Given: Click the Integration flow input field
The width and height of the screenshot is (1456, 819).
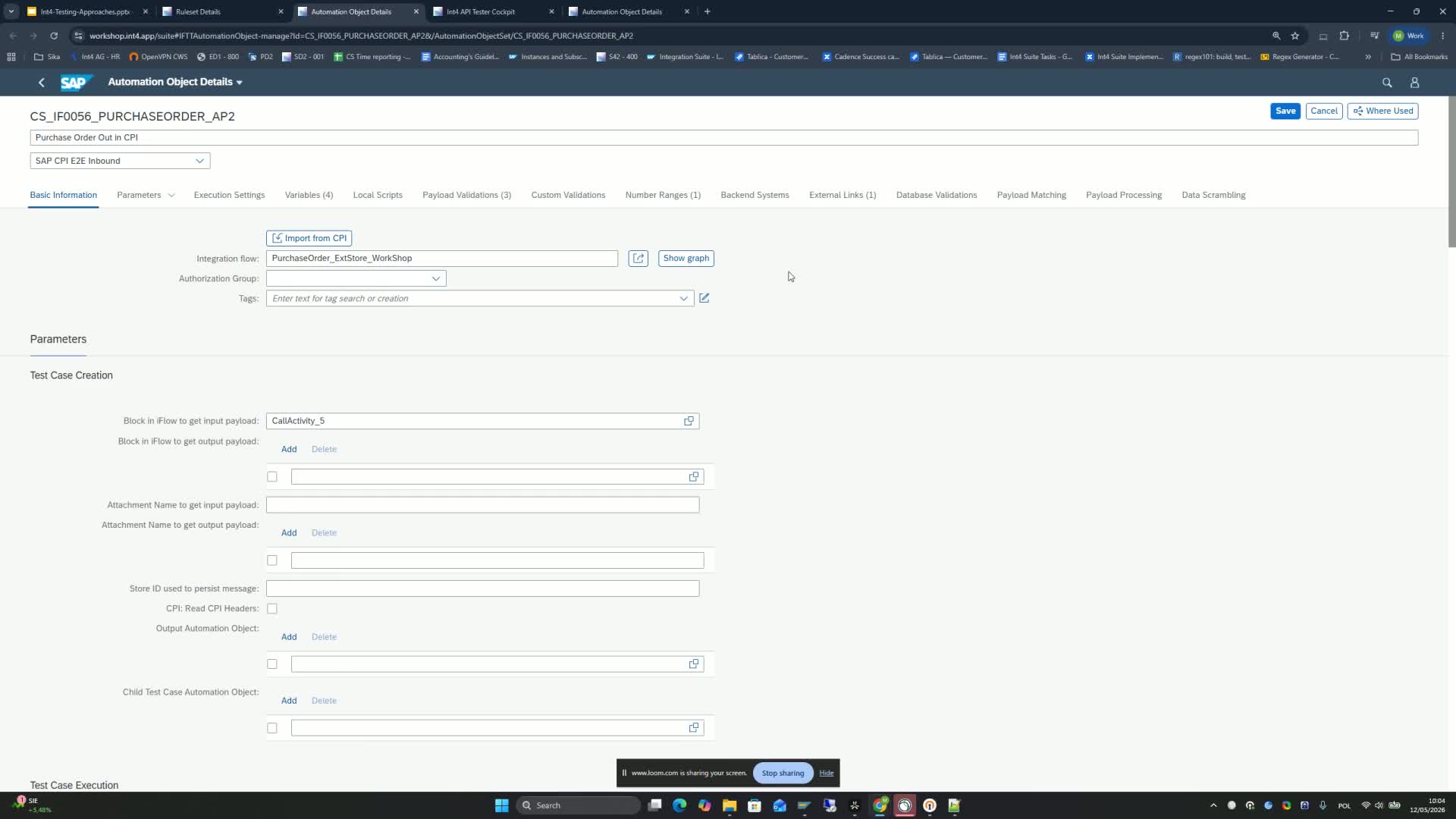Looking at the screenshot, I should click(x=442, y=259).
